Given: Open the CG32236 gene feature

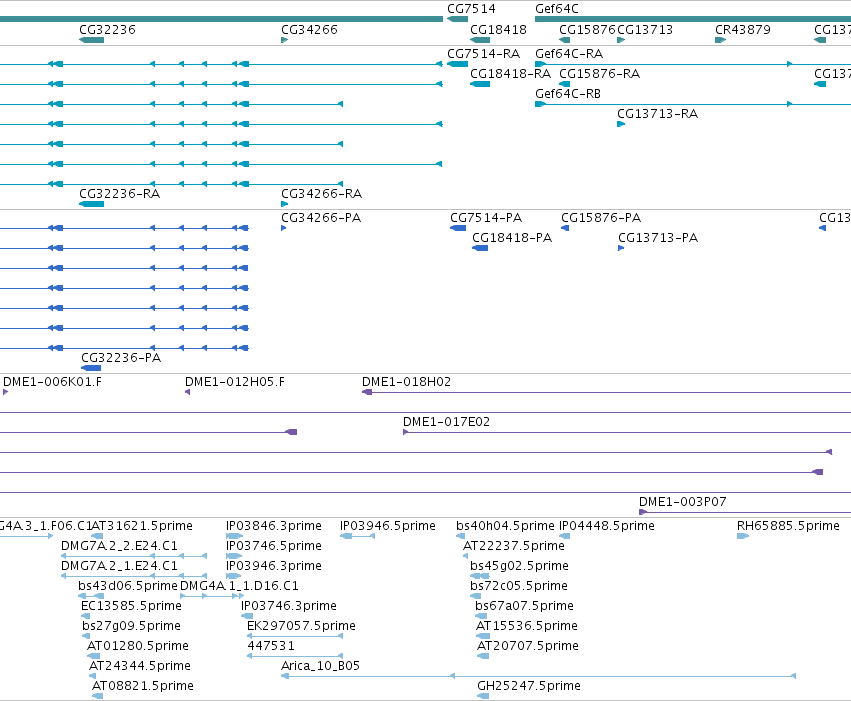Looking at the screenshot, I should 91,40.
